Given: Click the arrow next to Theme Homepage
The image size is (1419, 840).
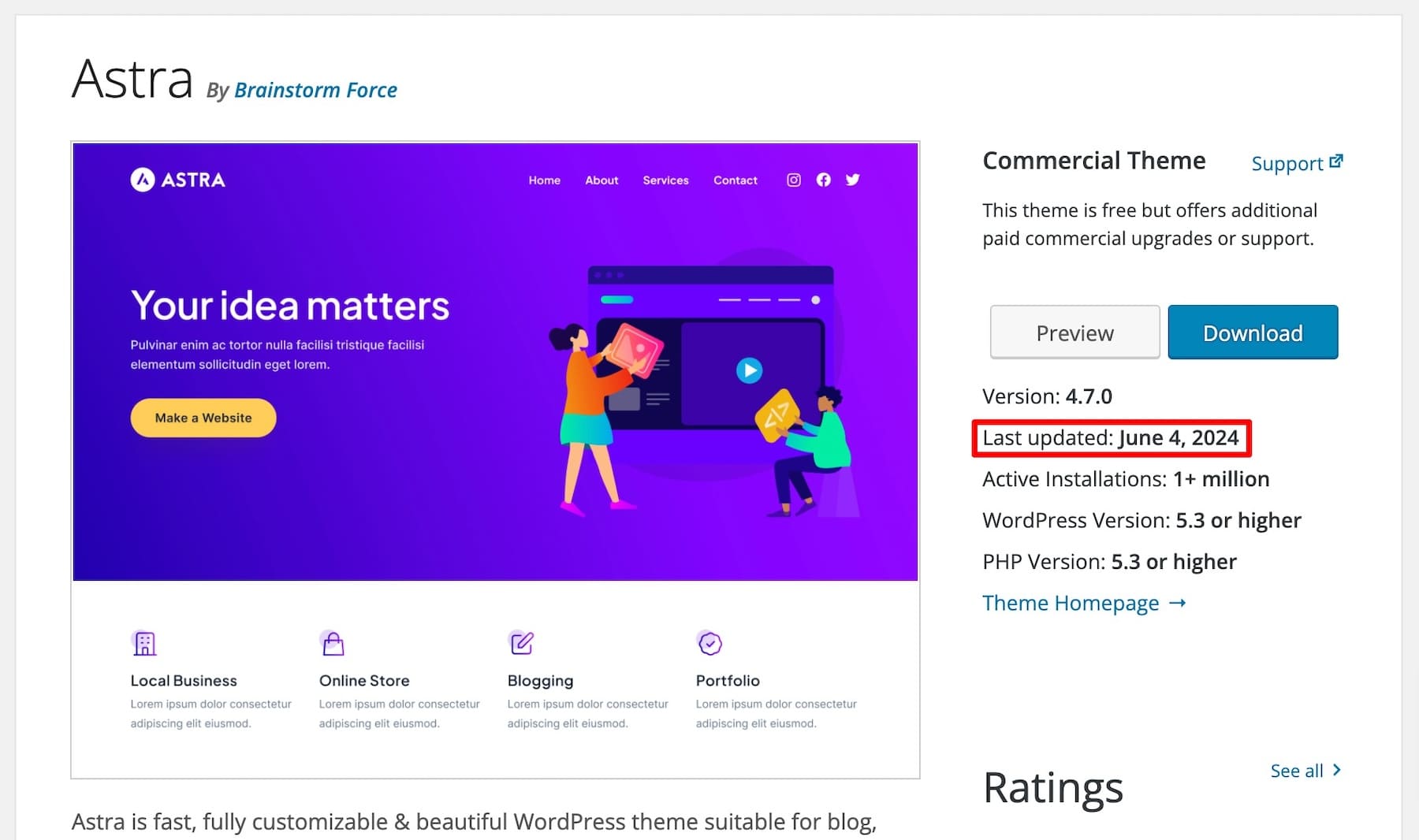Looking at the screenshot, I should coord(1178,603).
